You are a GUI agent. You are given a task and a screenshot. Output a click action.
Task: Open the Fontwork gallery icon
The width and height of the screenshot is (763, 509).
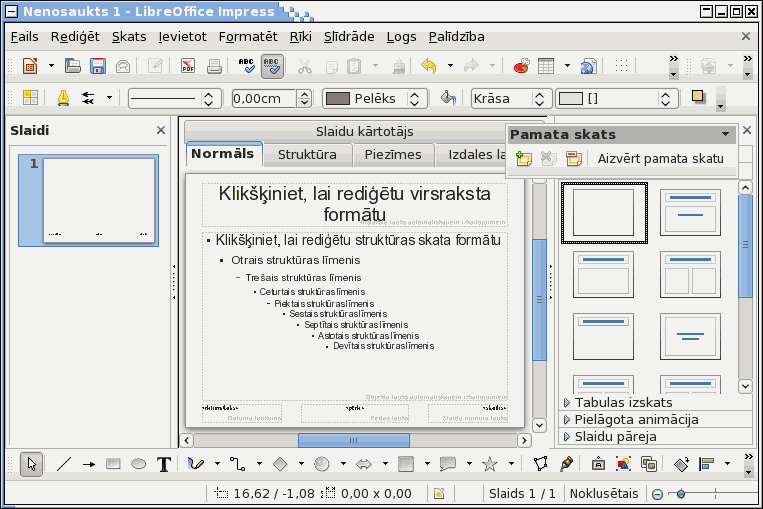[598, 464]
